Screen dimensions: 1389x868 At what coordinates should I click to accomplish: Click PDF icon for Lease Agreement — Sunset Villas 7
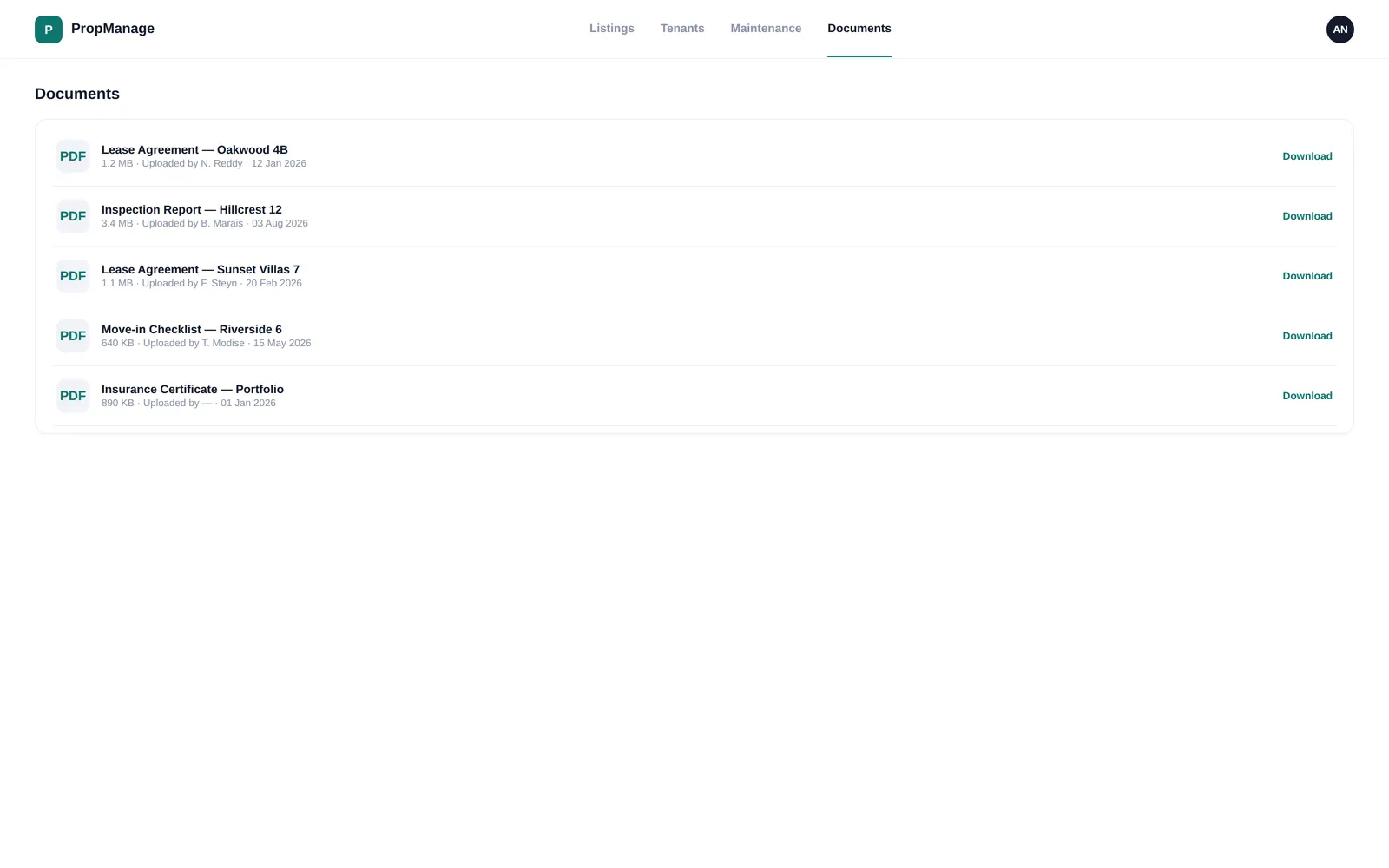tap(73, 276)
